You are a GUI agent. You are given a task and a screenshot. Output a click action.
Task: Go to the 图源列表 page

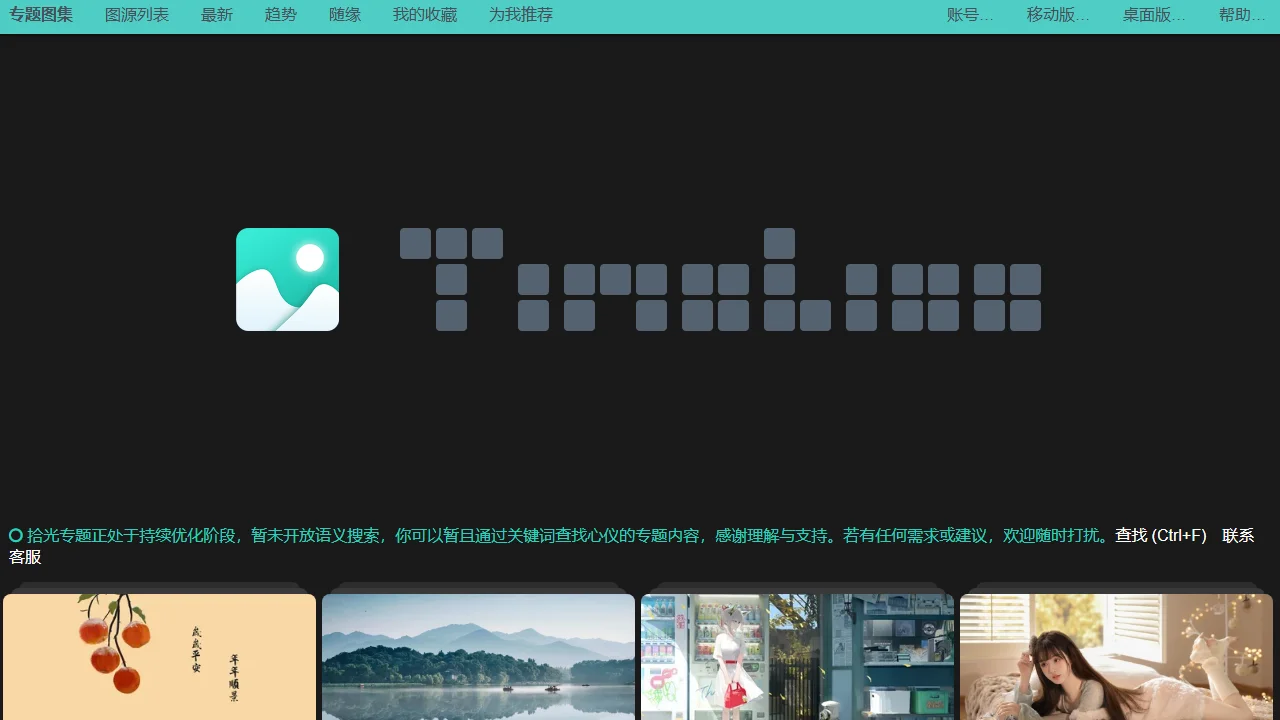point(137,15)
